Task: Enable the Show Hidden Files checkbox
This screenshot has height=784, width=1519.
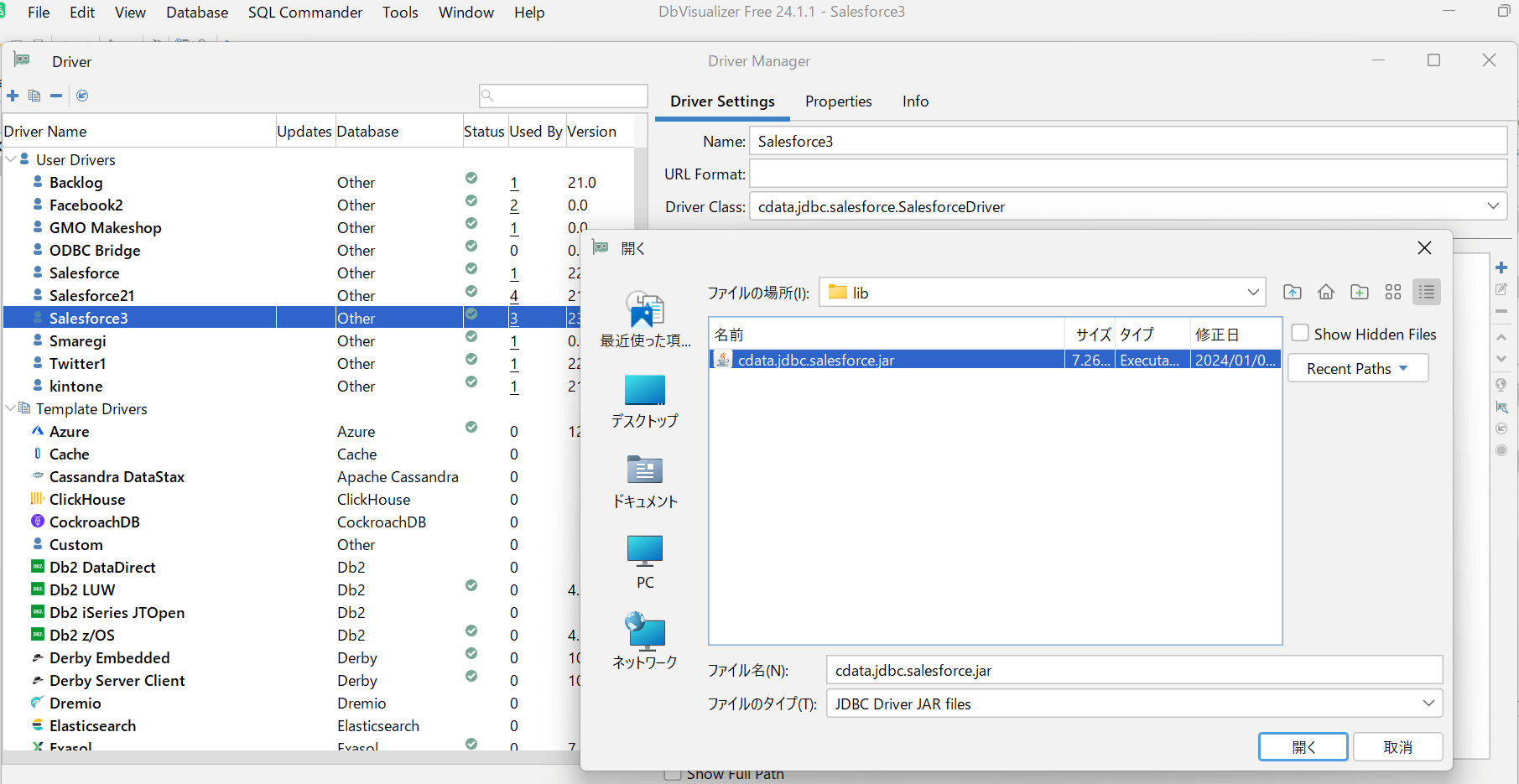Action: (x=1300, y=334)
